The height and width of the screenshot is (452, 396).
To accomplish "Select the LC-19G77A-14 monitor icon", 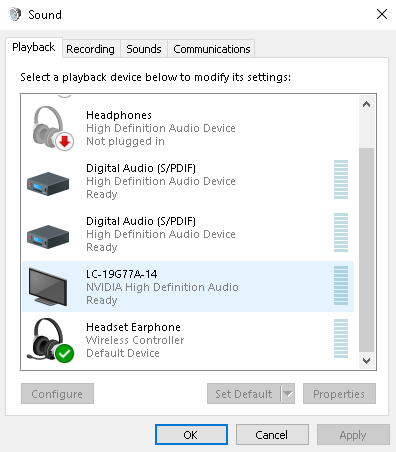I will 48,287.
